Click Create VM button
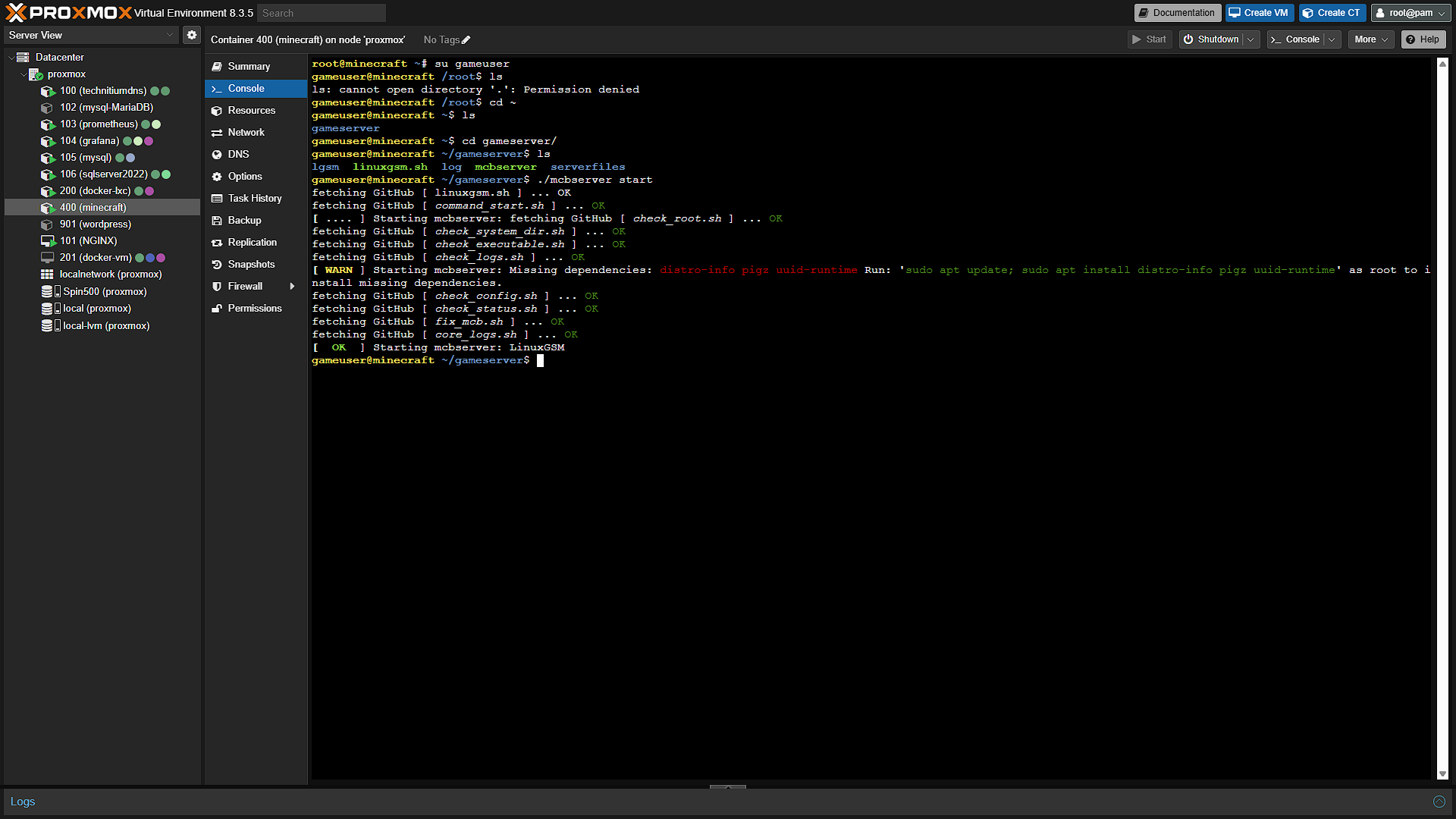1456x819 pixels. point(1259,13)
